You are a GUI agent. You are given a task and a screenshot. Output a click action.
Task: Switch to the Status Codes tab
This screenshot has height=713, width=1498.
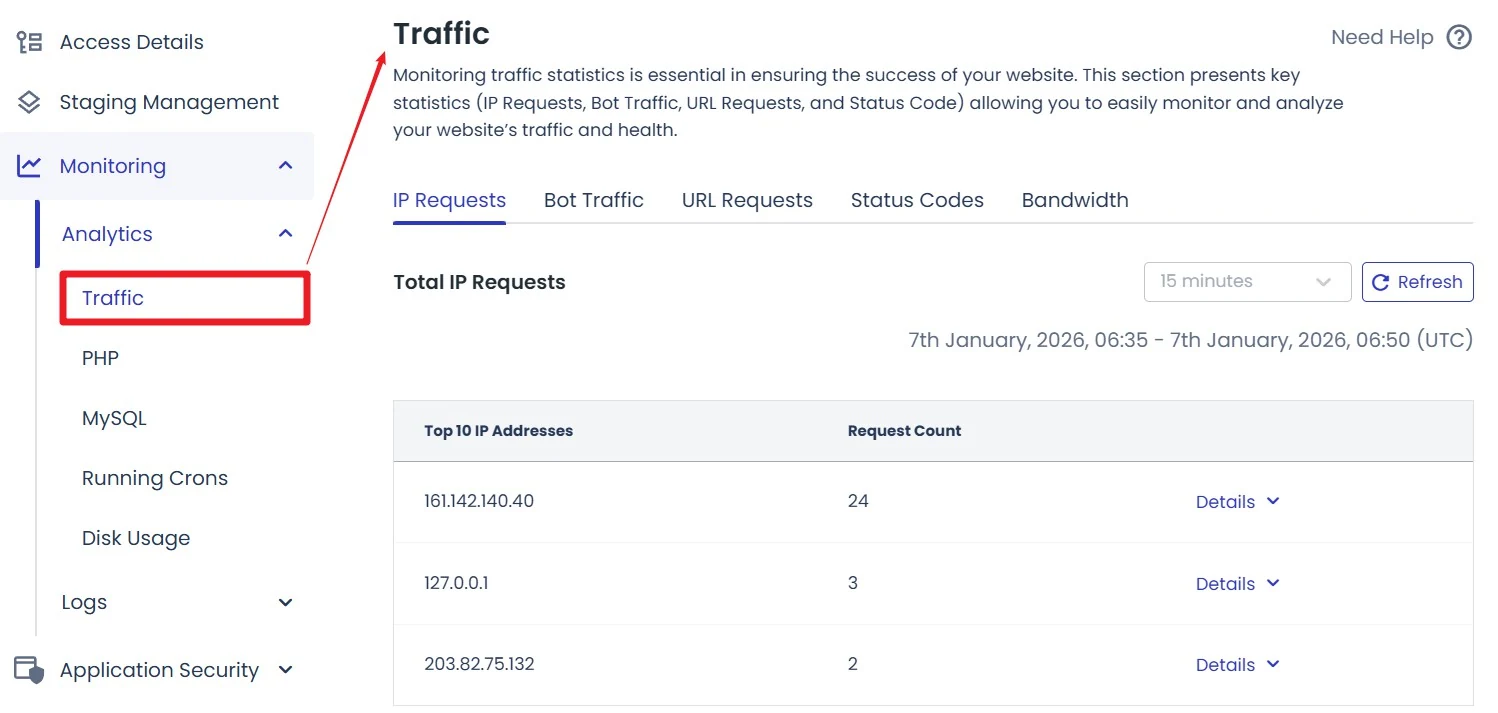917,200
